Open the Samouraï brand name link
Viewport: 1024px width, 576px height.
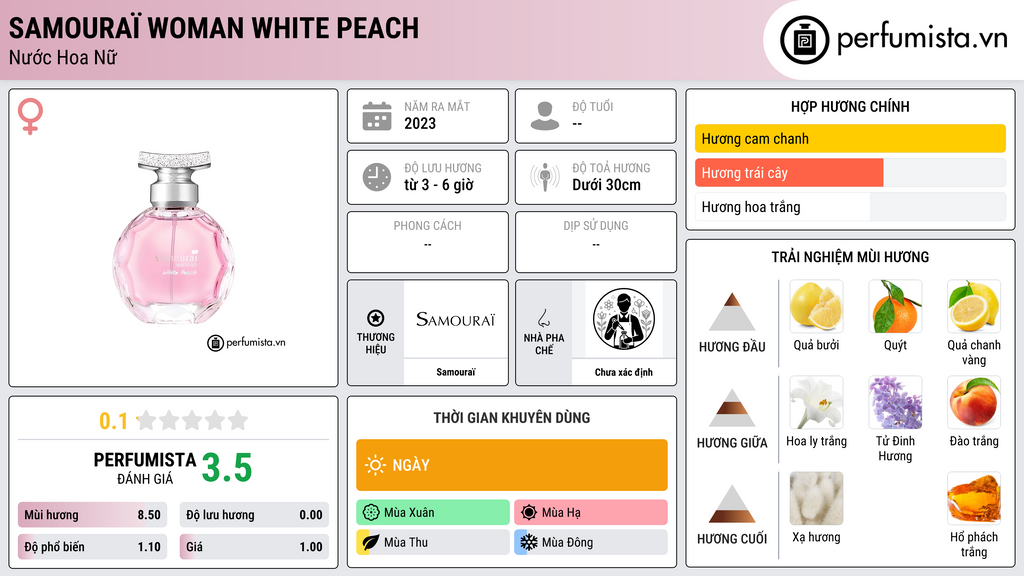pyautogui.click(x=456, y=372)
